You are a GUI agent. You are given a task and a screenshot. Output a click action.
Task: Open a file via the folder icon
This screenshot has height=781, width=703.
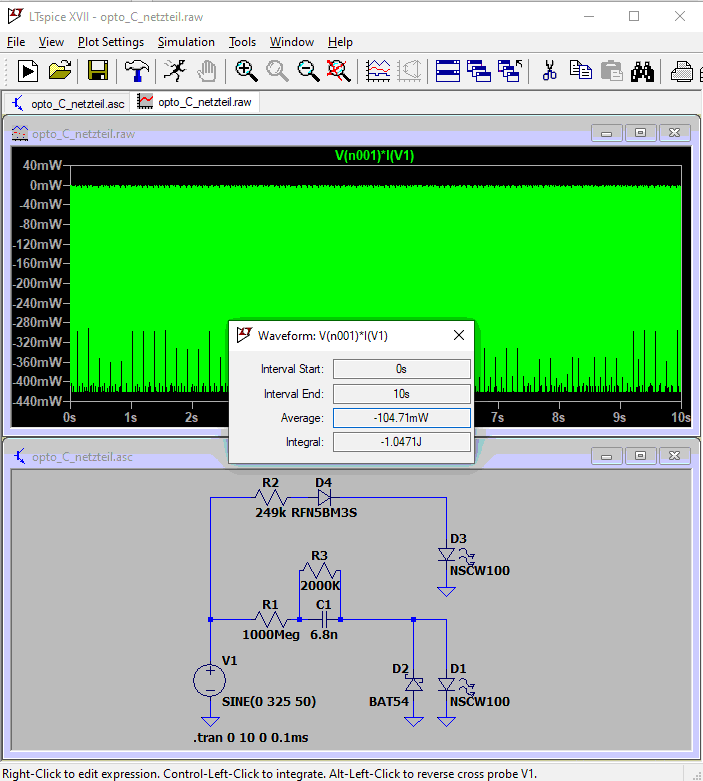60,71
